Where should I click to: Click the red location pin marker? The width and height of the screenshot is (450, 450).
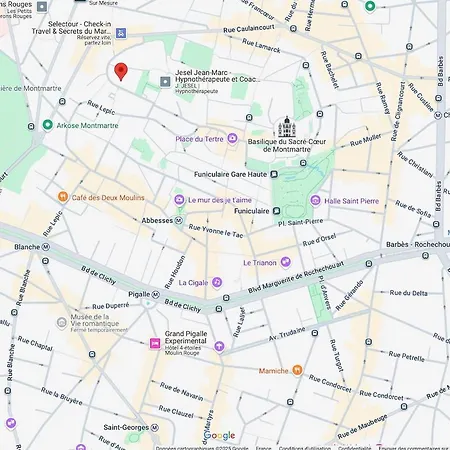[x=121, y=72]
